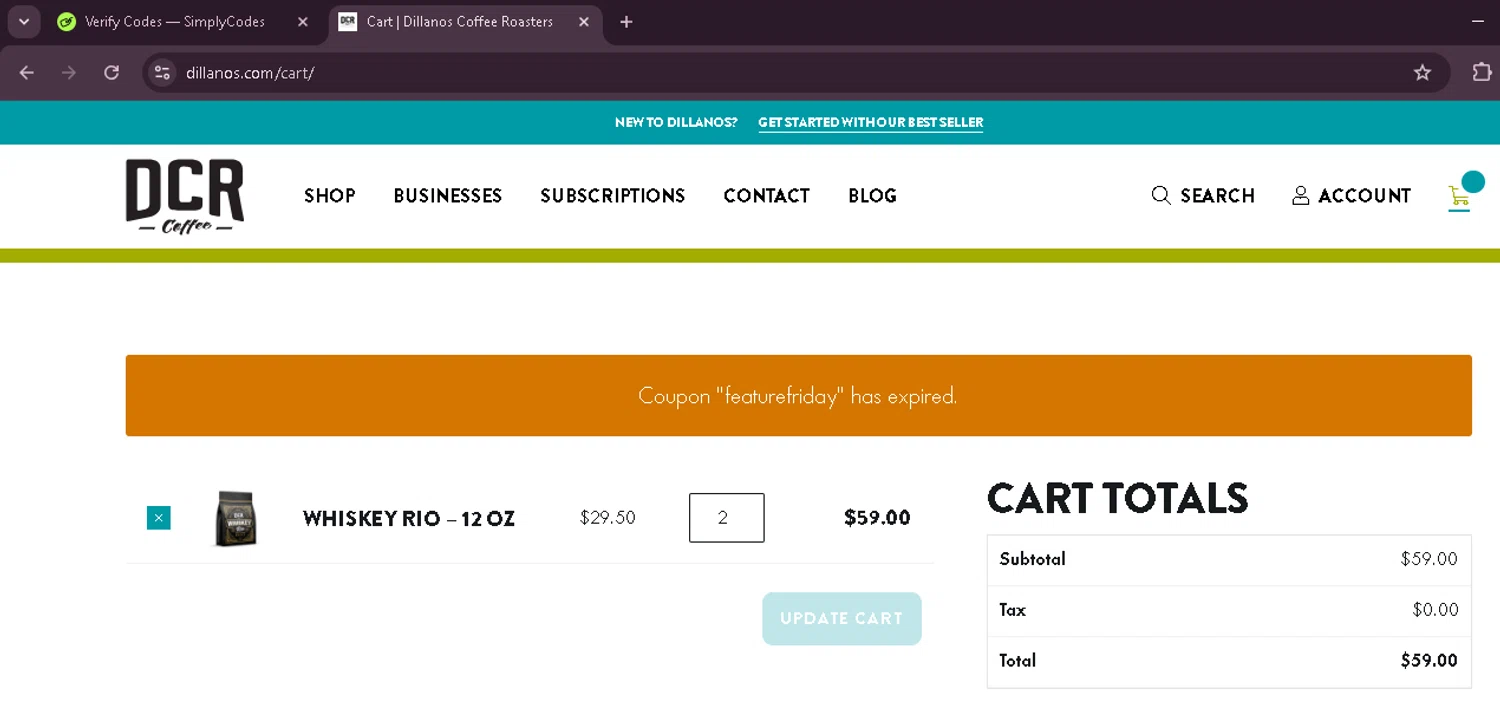Remove Whiskey Rio from the cart
The height and width of the screenshot is (717, 1500).
[x=158, y=518]
